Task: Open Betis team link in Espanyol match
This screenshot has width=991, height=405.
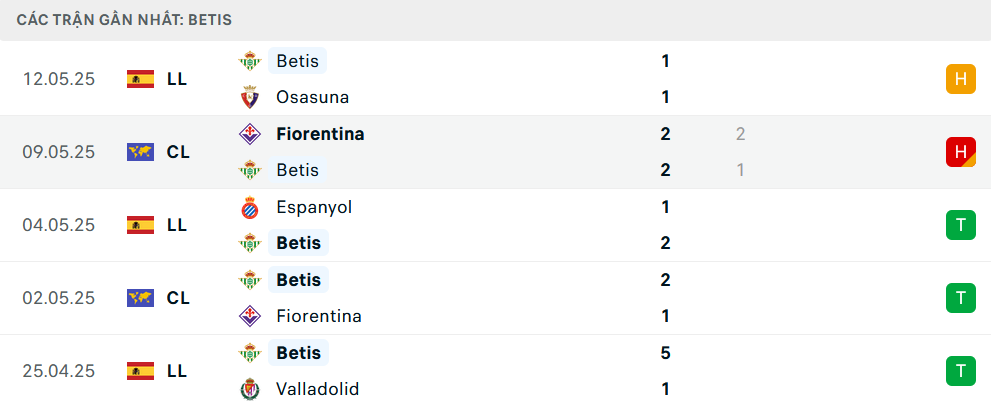Action: pyautogui.click(x=298, y=243)
